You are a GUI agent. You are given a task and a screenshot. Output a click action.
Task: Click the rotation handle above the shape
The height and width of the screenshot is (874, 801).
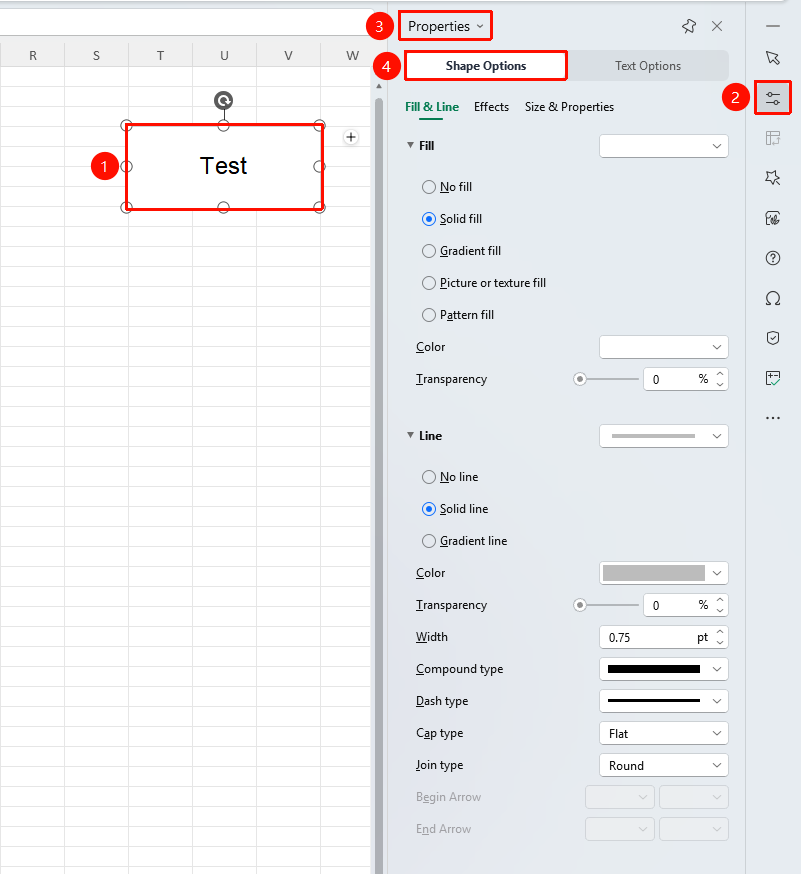click(224, 100)
